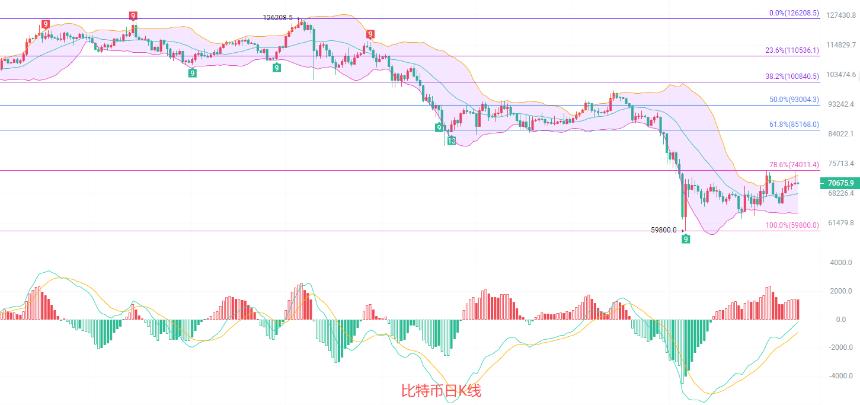The width and height of the screenshot is (860, 405).
Task: Click the rightmost red 9 sell marker
Action: [370, 34]
